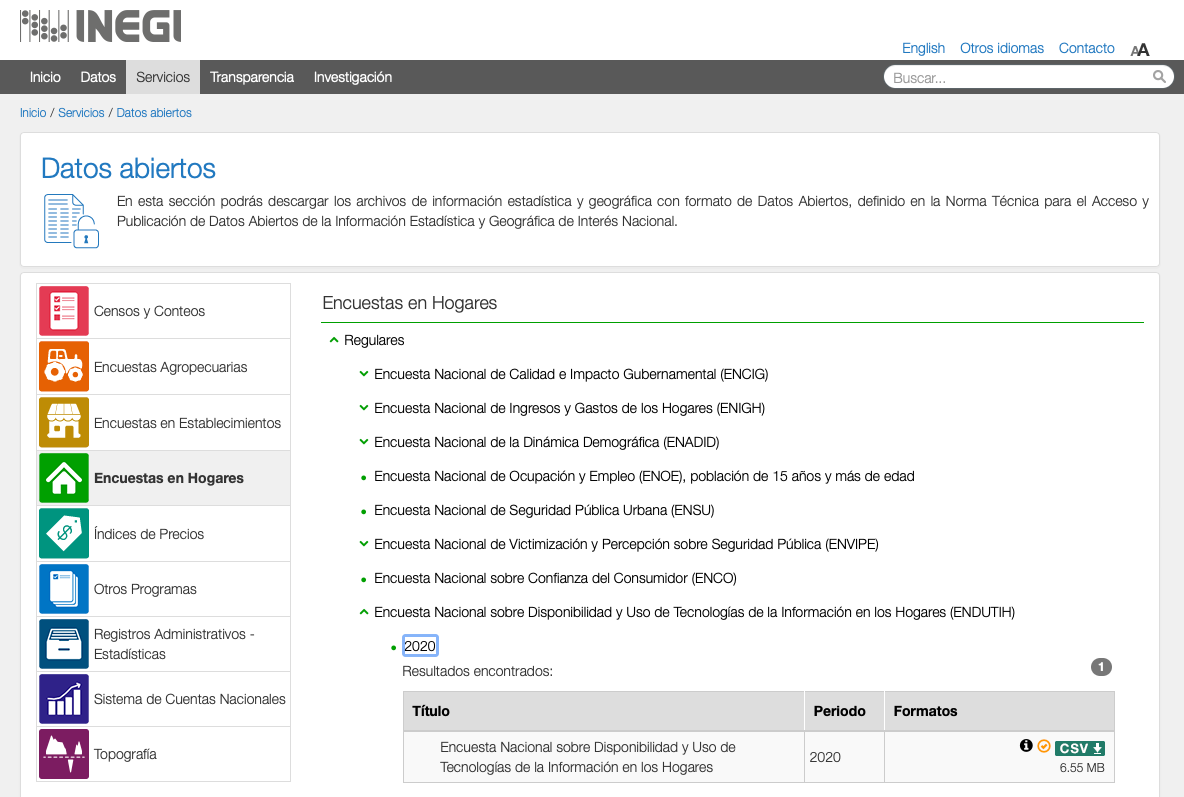The height and width of the screenshot is (797, 1184).
Task: Click the info icon in the ENDUTIH row
Action: pyautogui.click(x=1025, y=746)
